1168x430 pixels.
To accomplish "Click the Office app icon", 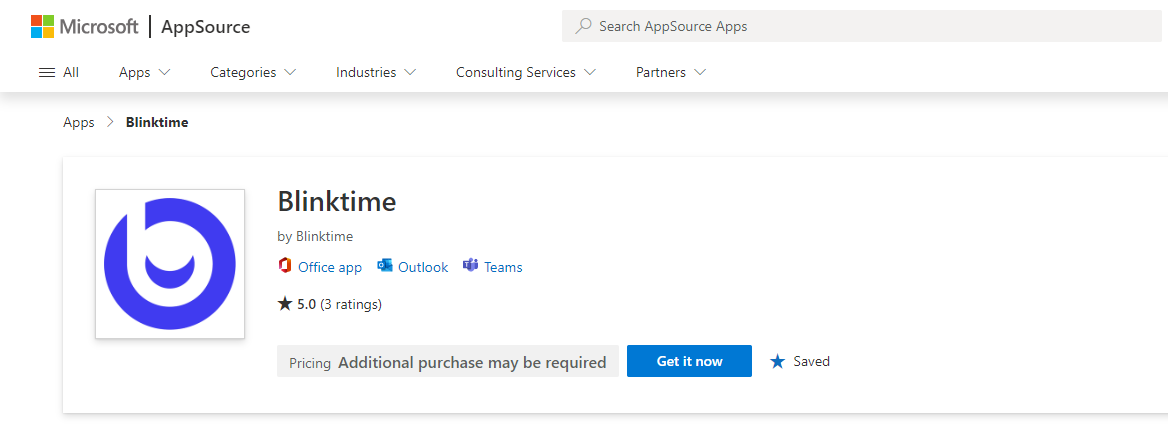I will click(x=284, y=266).
